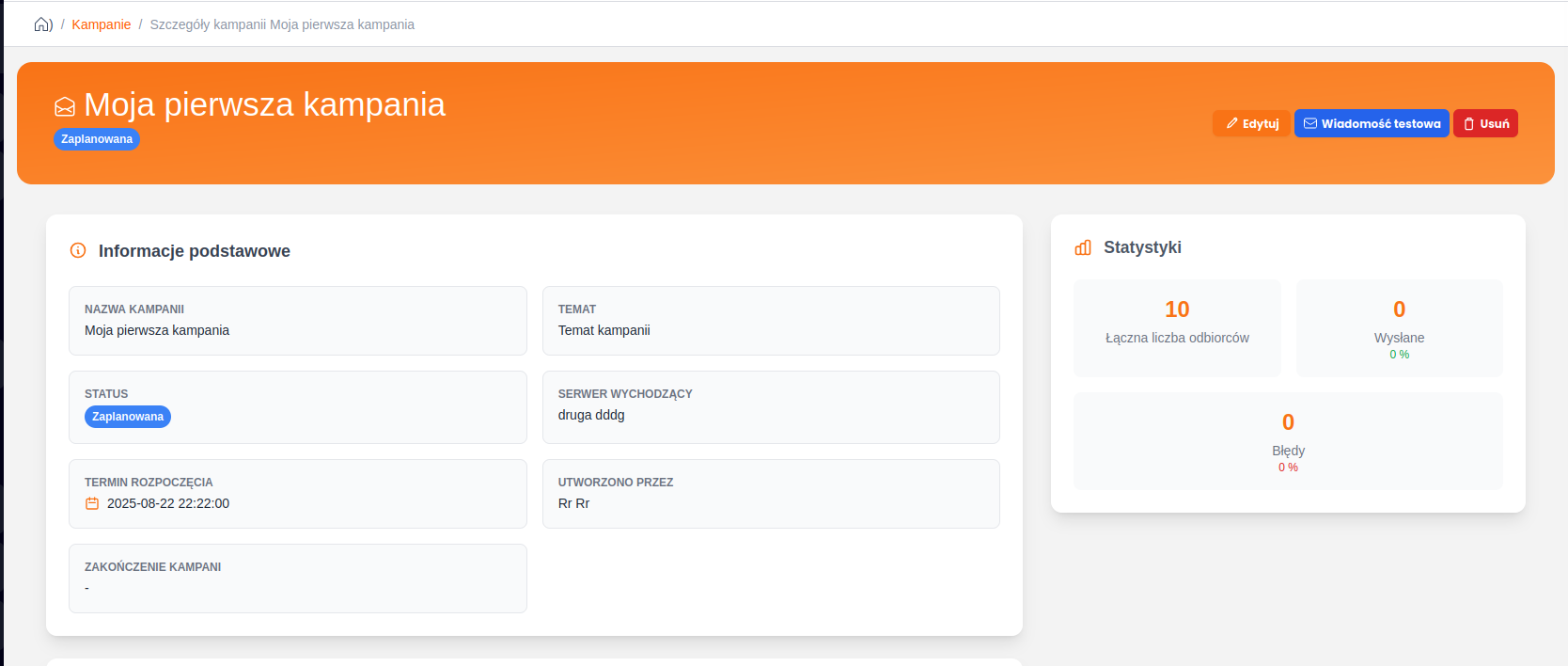Select the Nazwa kampanii field card
The width and height of the screenshot is (1568, 666).
tap(297, 321)
